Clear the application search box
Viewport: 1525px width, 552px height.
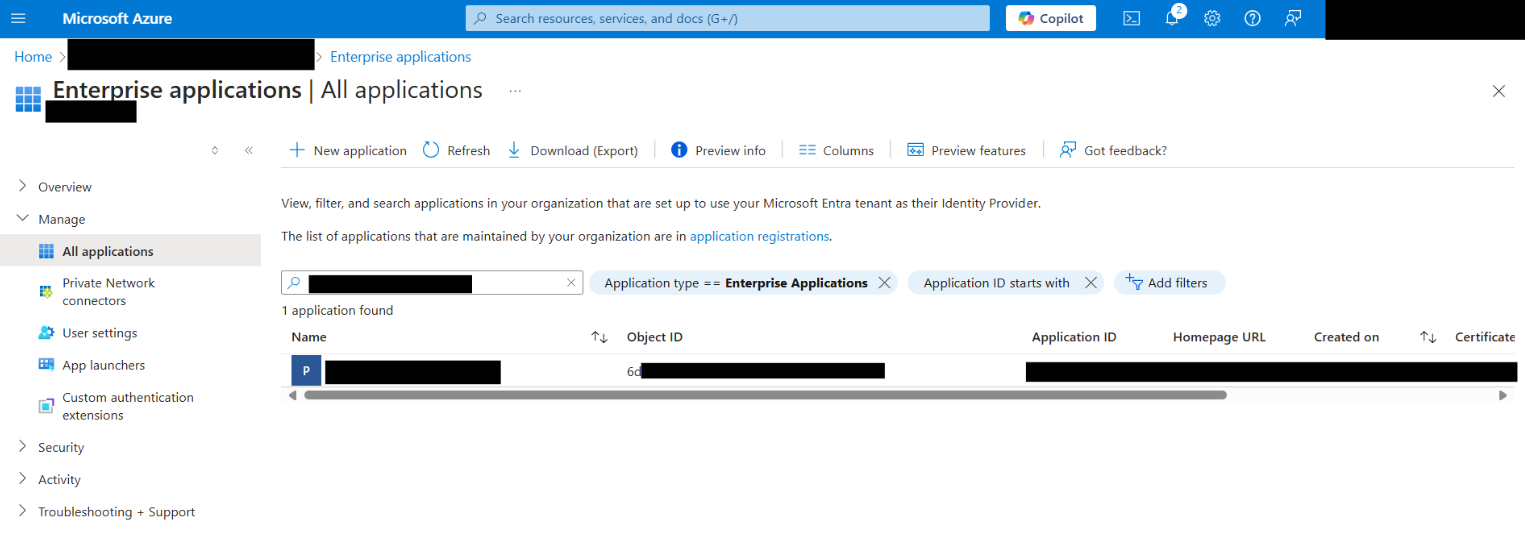coord(571,283)
